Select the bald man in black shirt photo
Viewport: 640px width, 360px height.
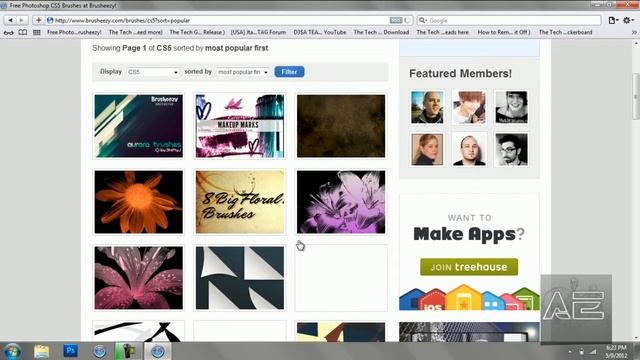469,149
